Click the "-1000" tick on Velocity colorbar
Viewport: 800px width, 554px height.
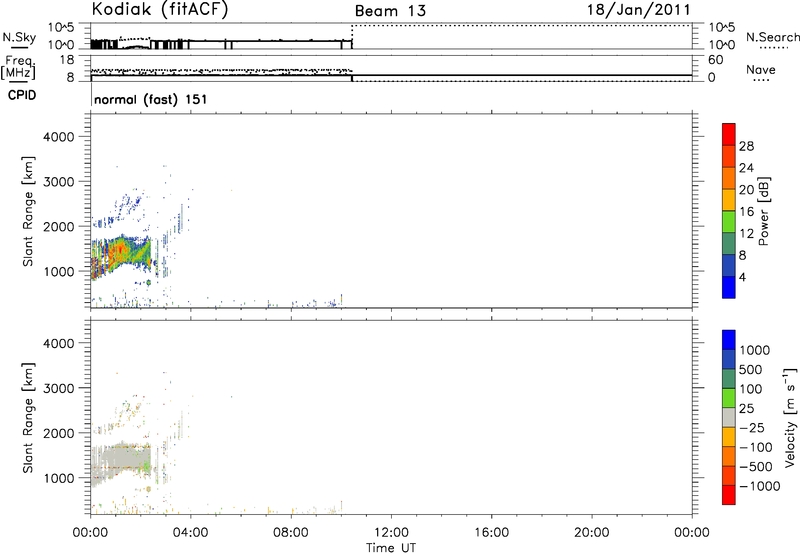point(759,486)
